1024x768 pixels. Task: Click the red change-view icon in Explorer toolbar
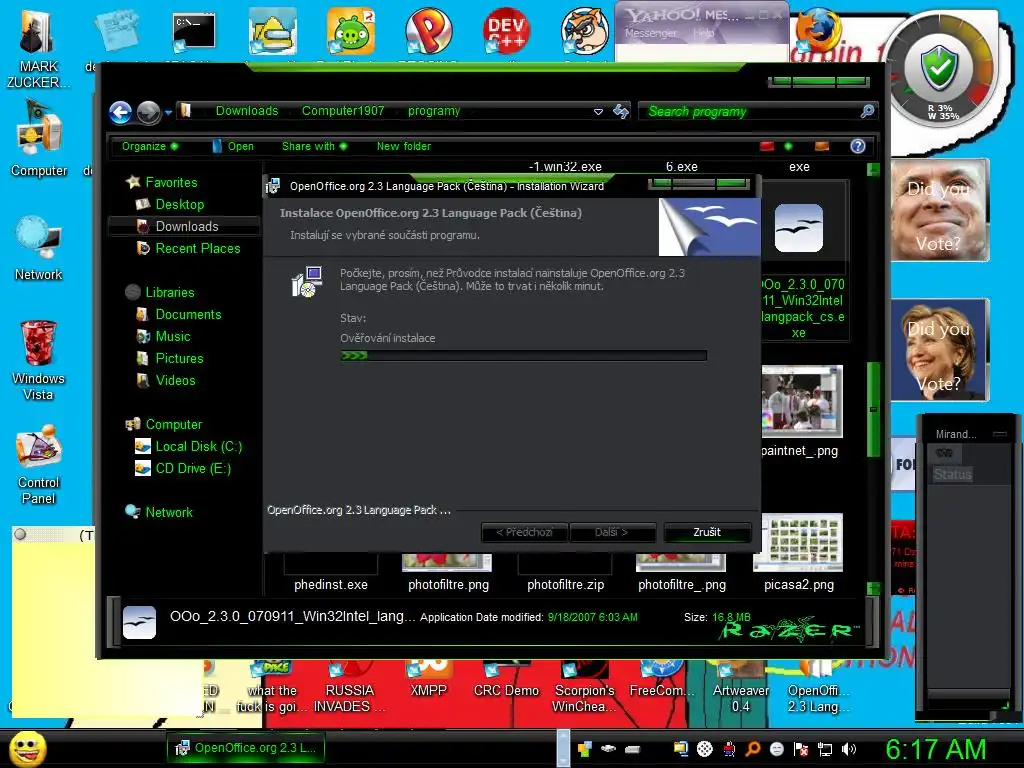pyautogui.click(x=767, y=146)
